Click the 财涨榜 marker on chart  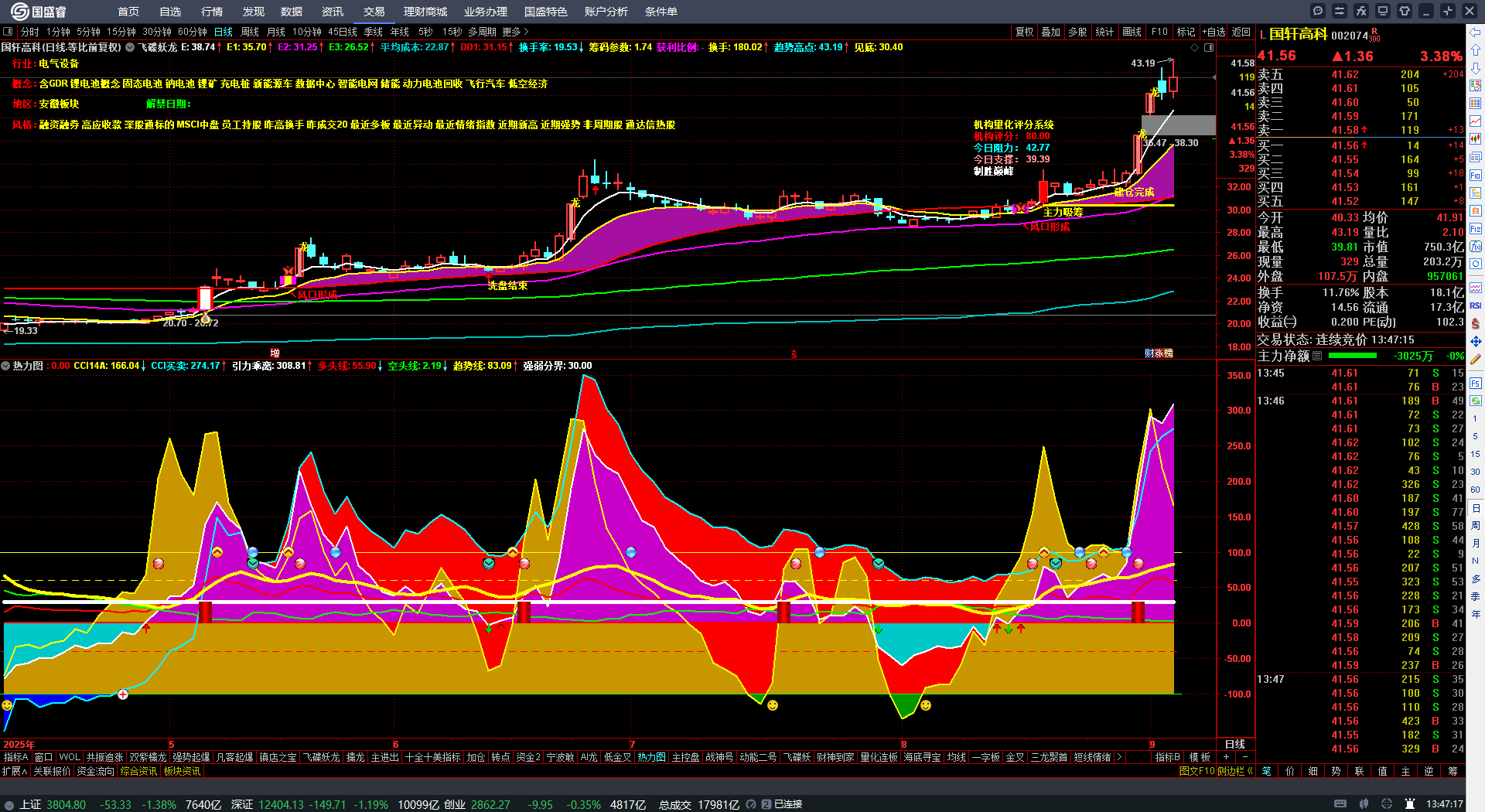1159,353
